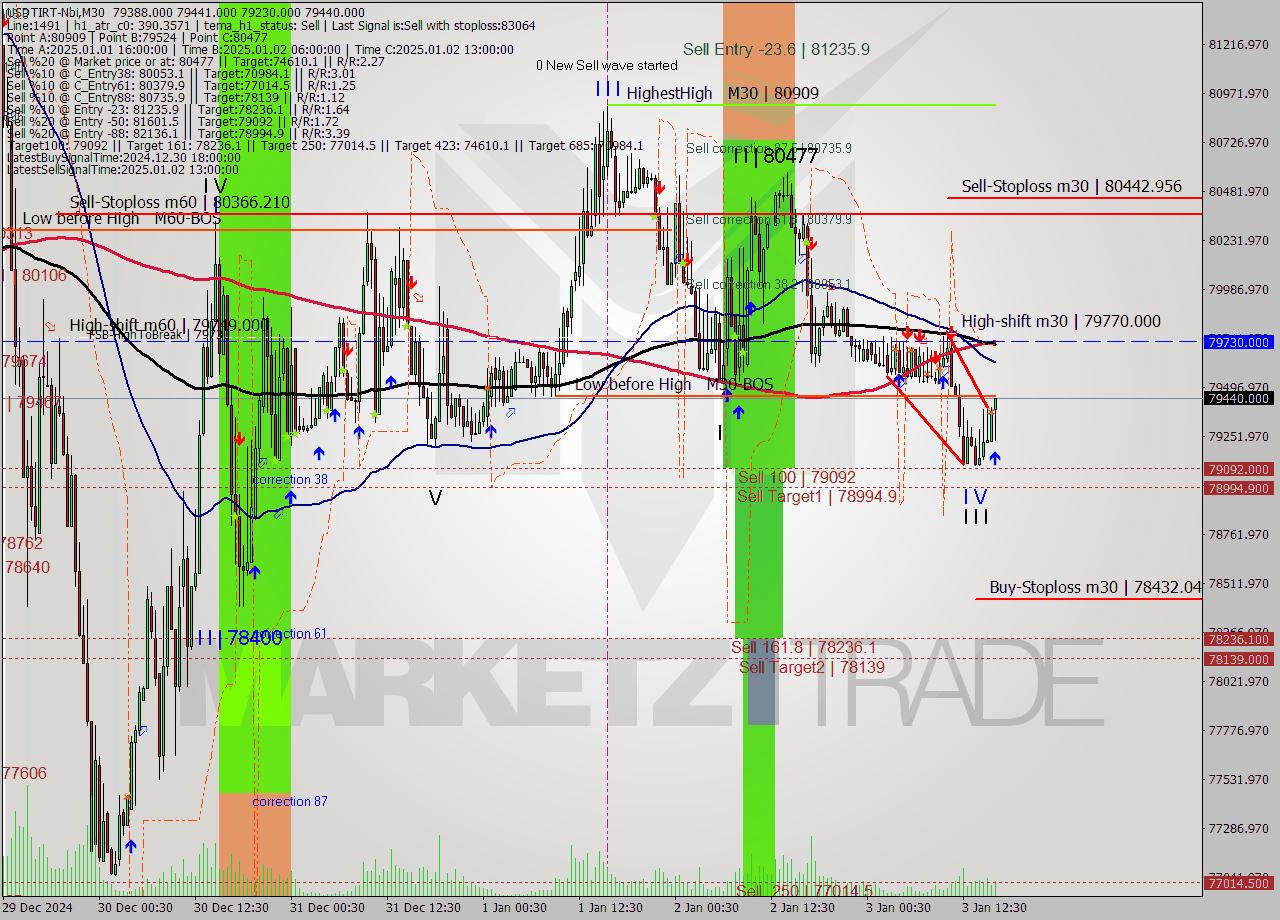
Task: Click the 'High-shift m30 | 79770.000' label
Action: (x=1061, y=321)
